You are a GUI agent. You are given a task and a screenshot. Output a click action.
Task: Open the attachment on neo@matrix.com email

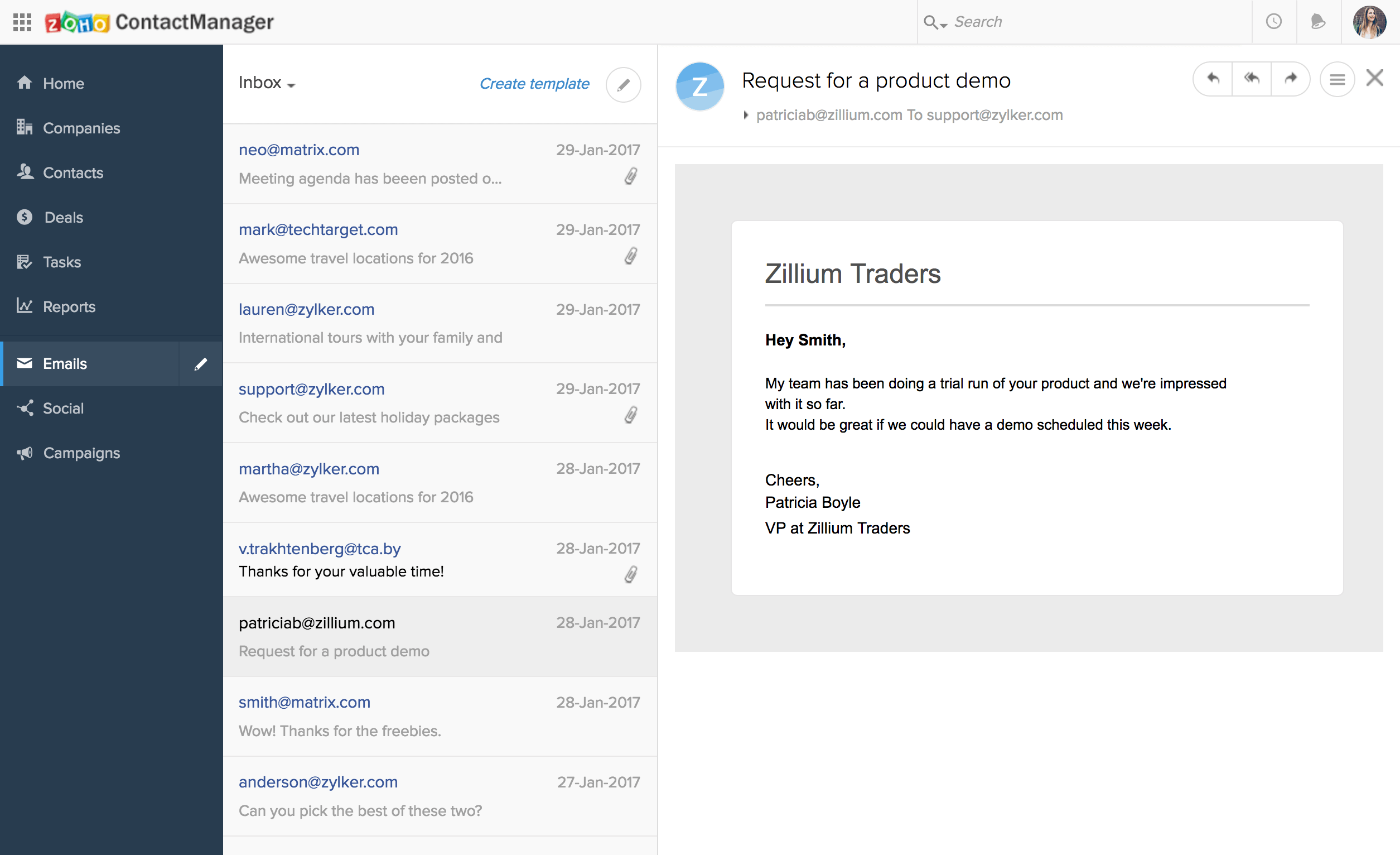click(631, 176)
